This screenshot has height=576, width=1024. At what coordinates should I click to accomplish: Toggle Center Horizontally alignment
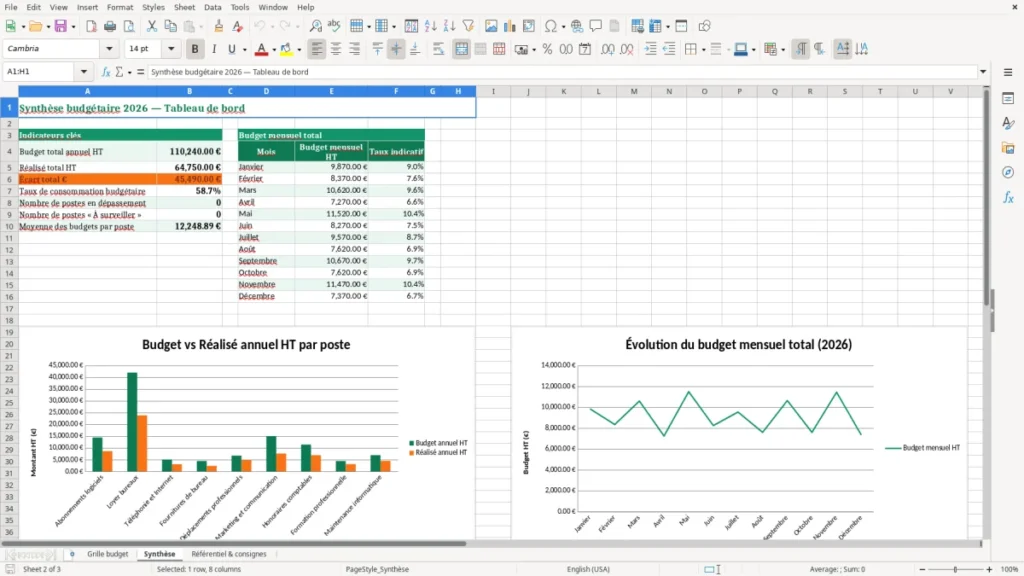click(x=336, y=49)
